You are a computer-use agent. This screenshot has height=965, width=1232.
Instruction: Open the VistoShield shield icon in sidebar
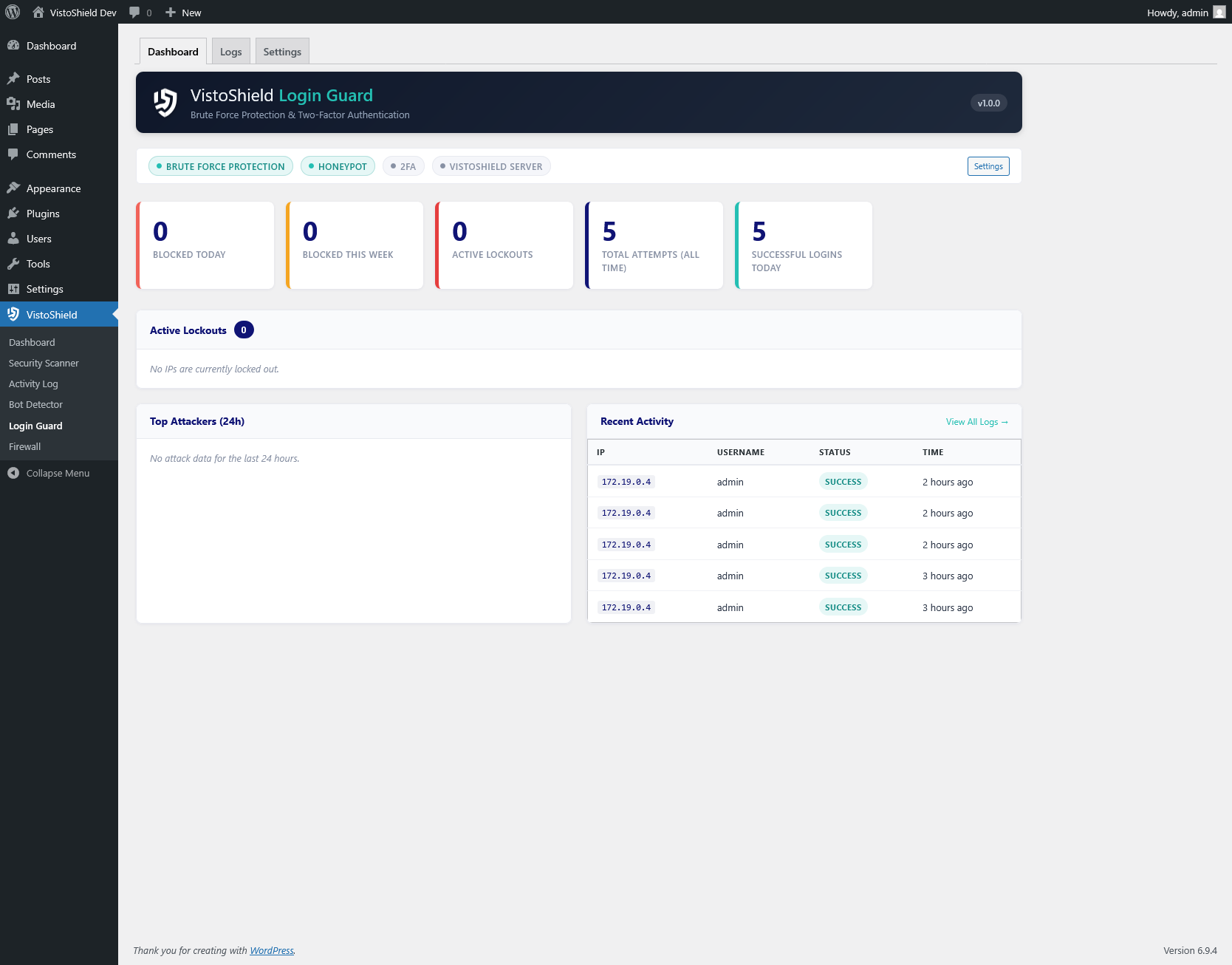[13, 313]
